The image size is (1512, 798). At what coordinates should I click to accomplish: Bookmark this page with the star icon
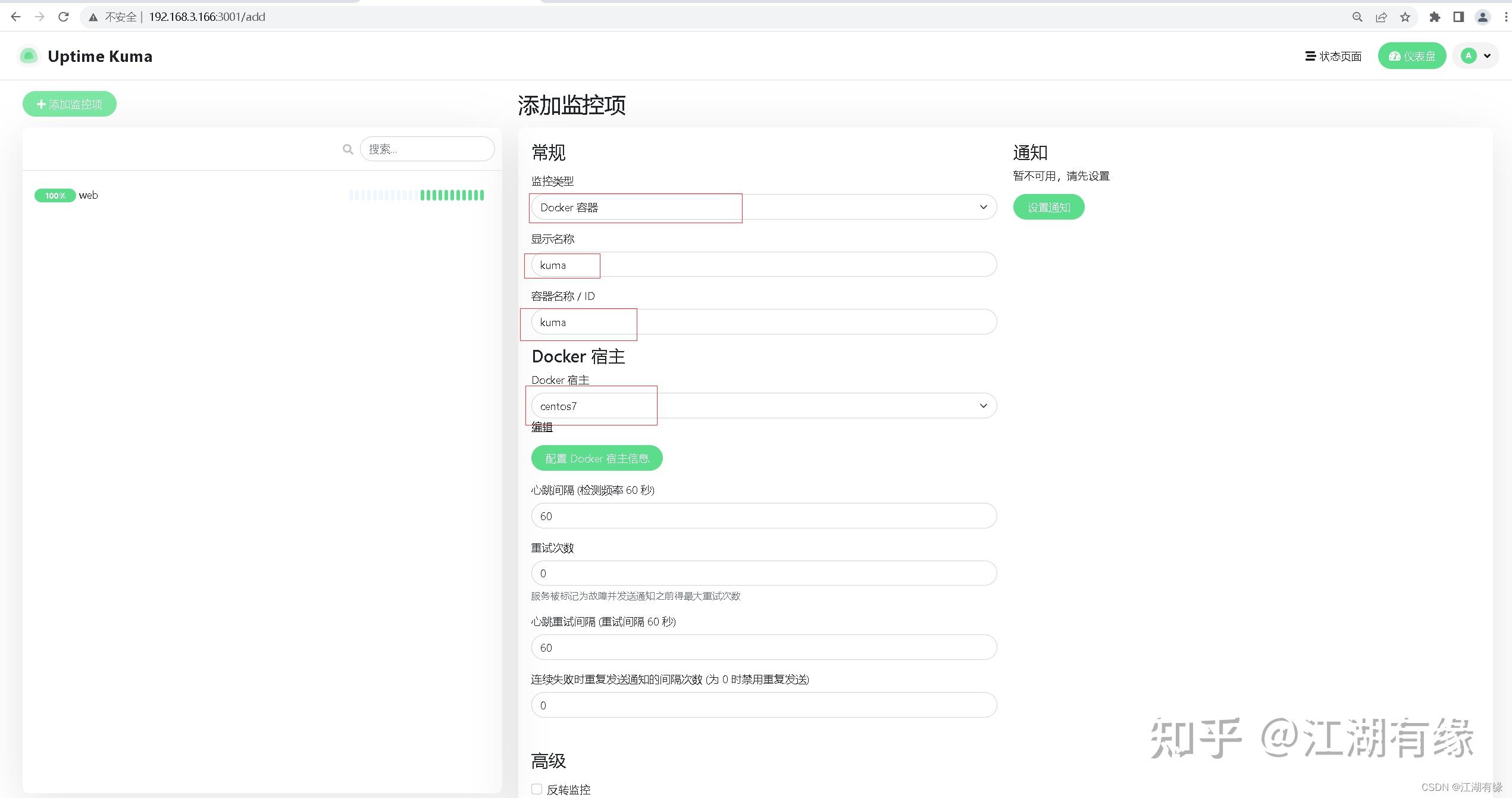[x=1405, y=17]
